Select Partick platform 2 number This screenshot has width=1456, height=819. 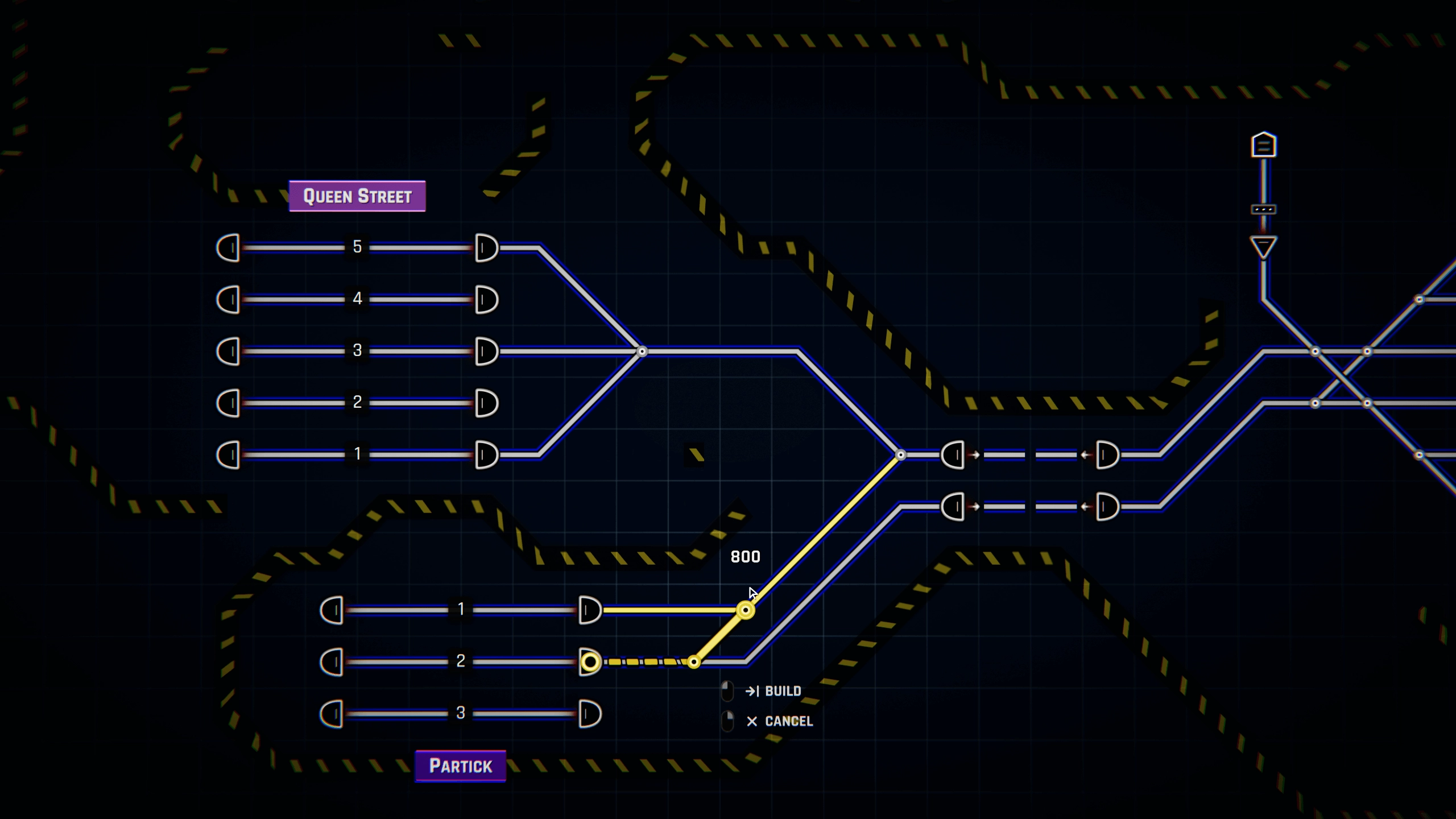click(x=461, y=661)
